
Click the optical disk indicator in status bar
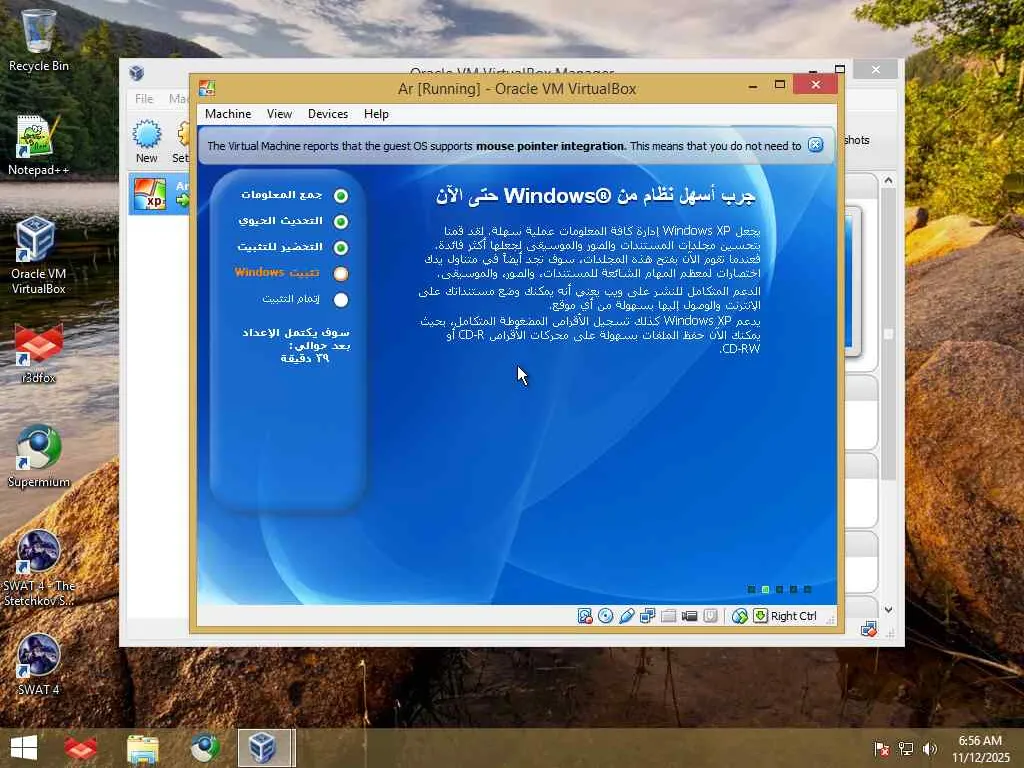coord(605,616)
